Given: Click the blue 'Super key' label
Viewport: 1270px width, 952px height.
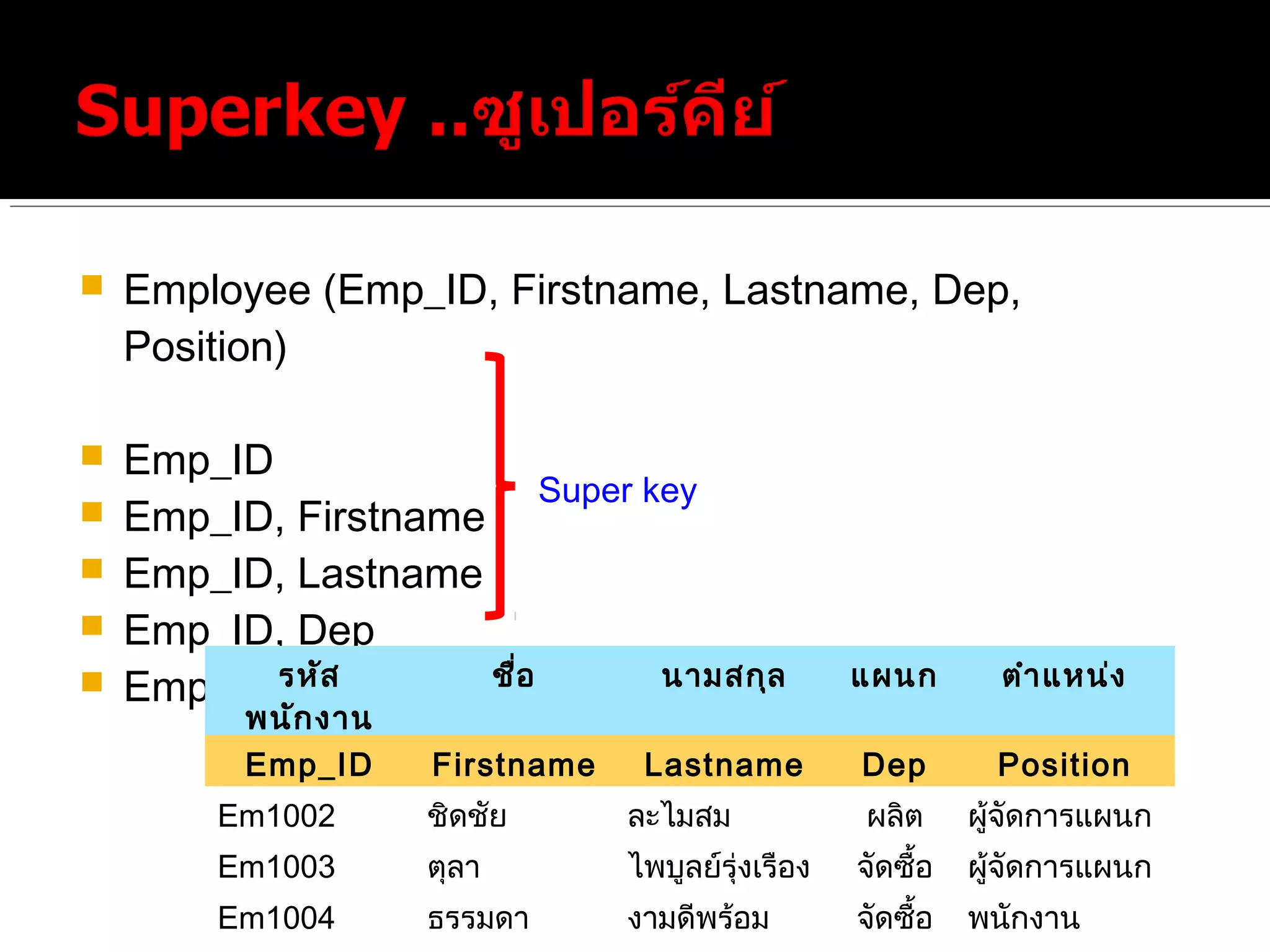Looking at the screenshot, I should click(x=618, y=491).
